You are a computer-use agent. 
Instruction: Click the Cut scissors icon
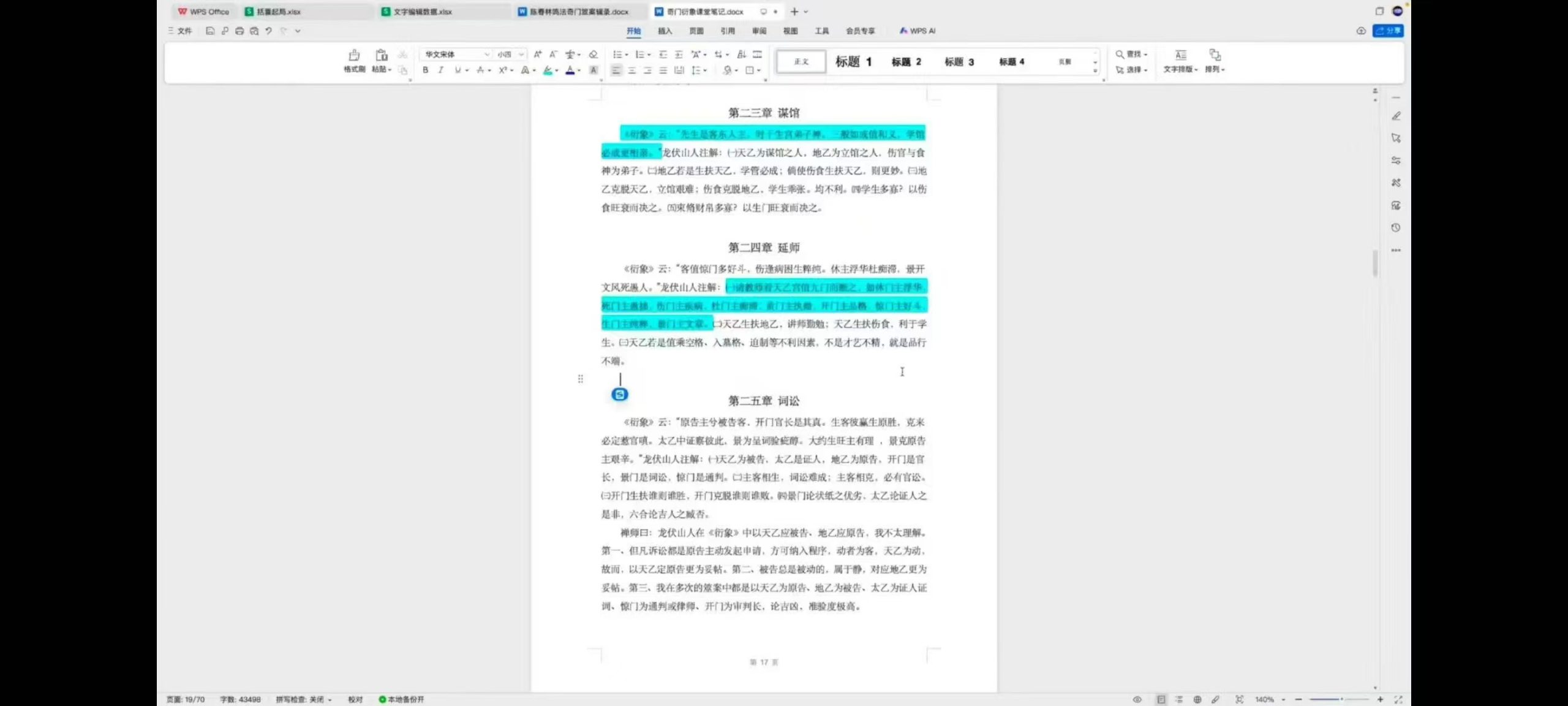pos(402,55)
